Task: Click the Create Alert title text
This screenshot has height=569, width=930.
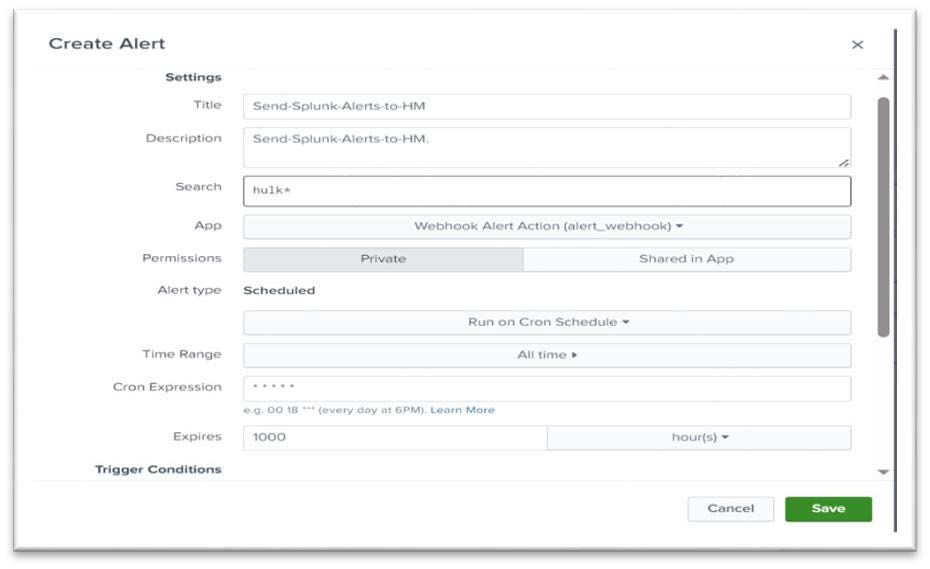Action: click(107, 44)
